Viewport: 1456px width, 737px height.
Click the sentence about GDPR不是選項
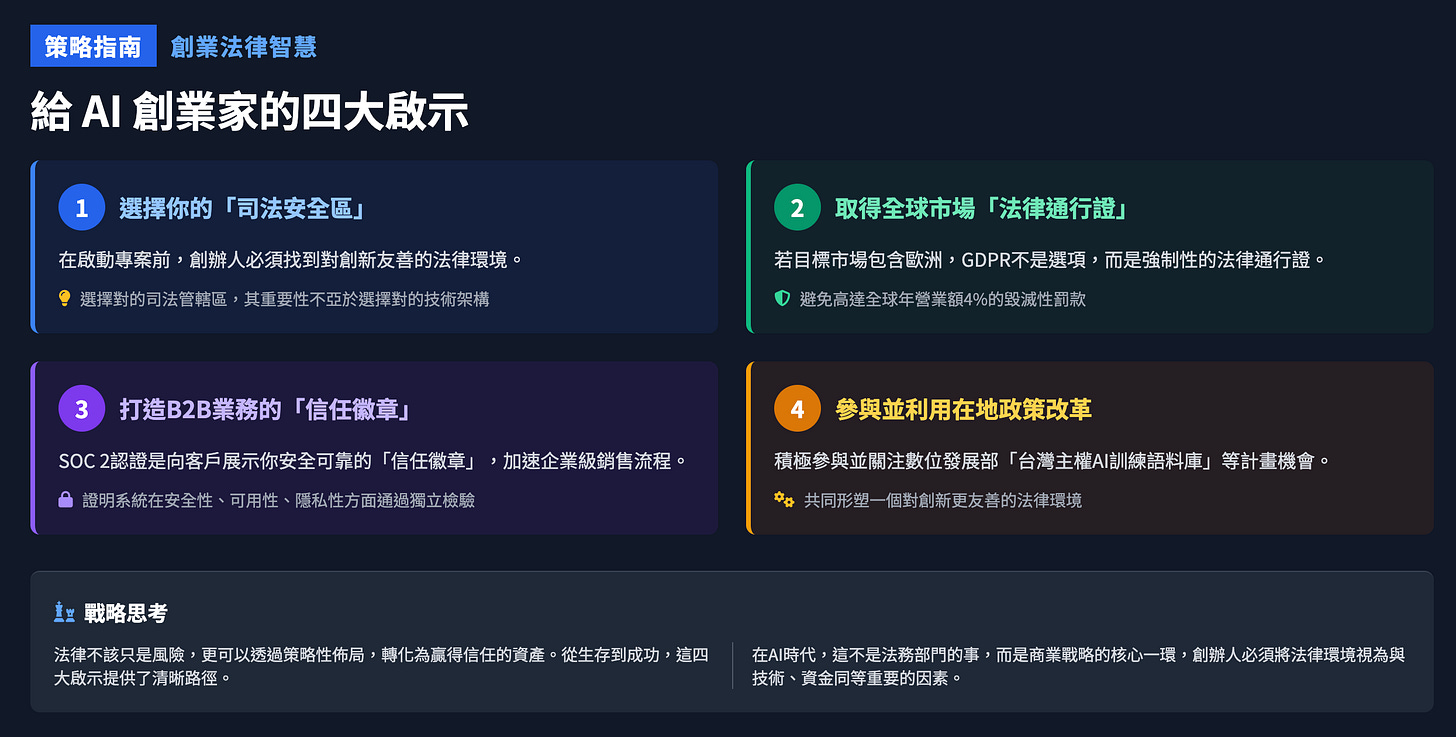(1050, 260)
